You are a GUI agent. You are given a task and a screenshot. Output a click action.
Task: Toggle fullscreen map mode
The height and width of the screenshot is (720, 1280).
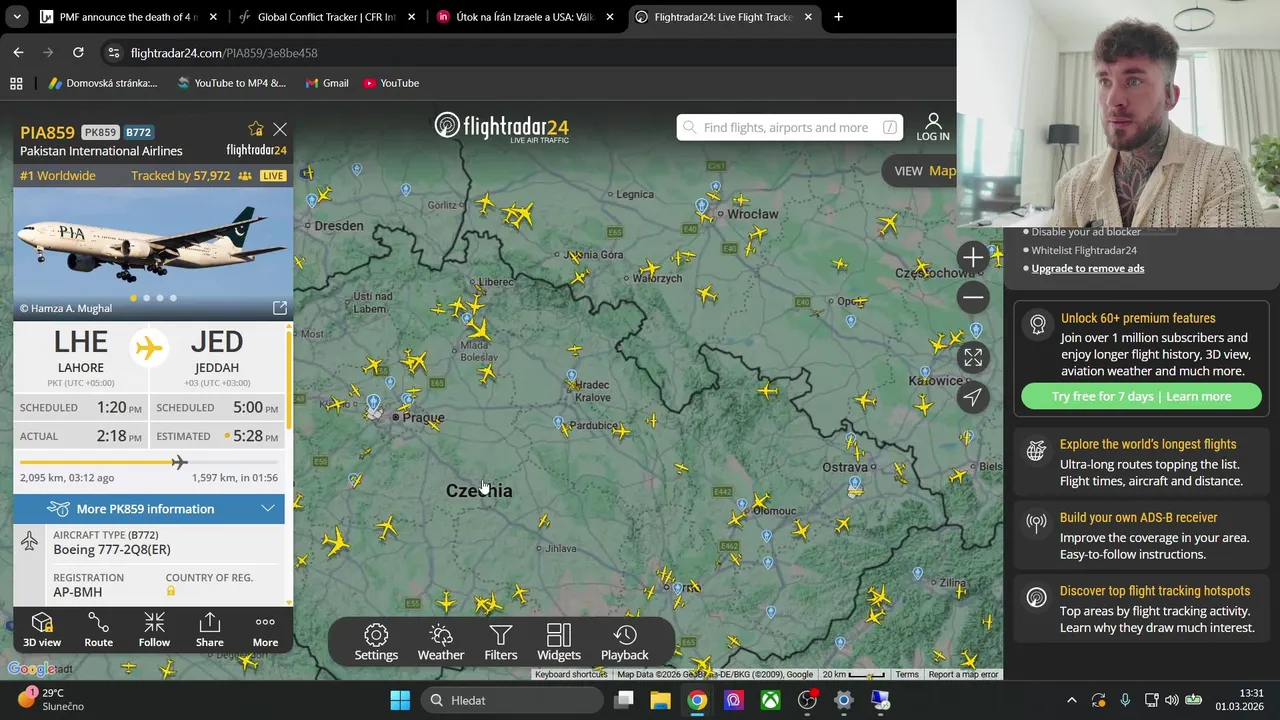tap(973, 357)
